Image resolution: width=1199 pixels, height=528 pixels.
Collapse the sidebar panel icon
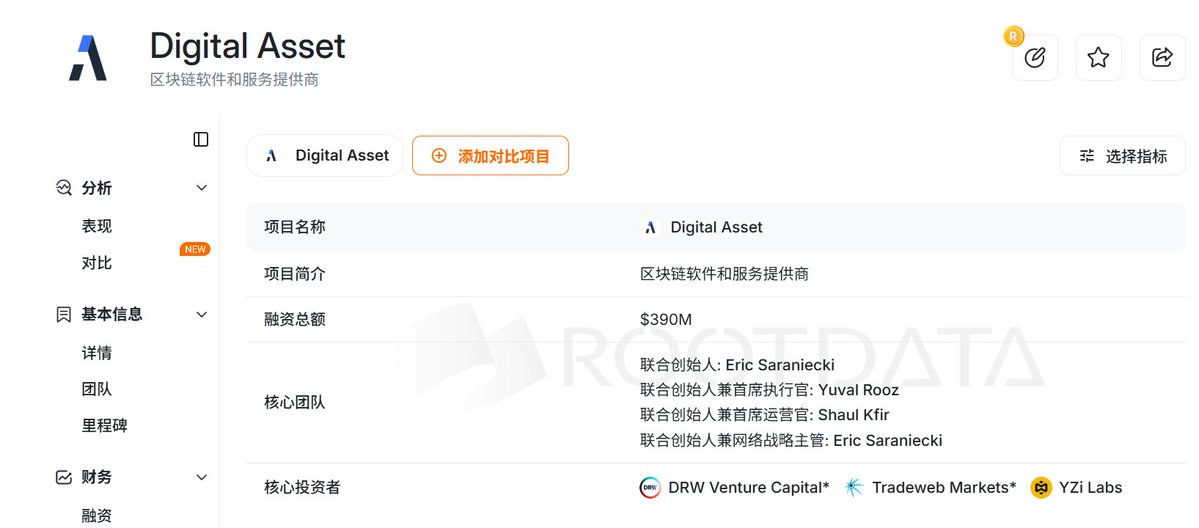pos(201,139)
